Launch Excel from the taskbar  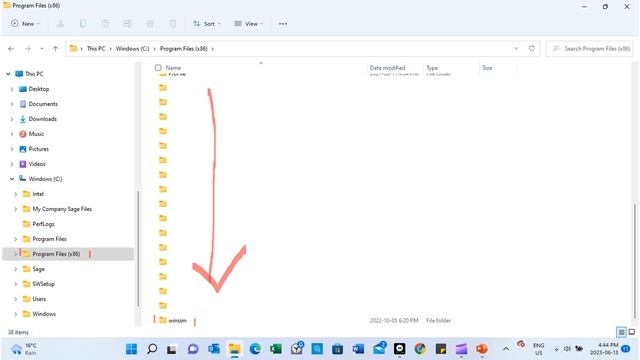coord(276,349)
